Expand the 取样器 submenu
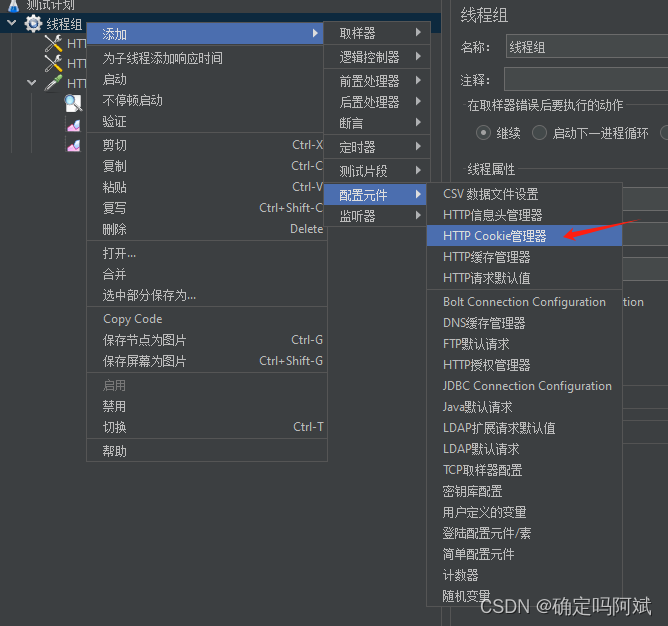This screenshot has height=626, width=668. [x=377, y=33]
